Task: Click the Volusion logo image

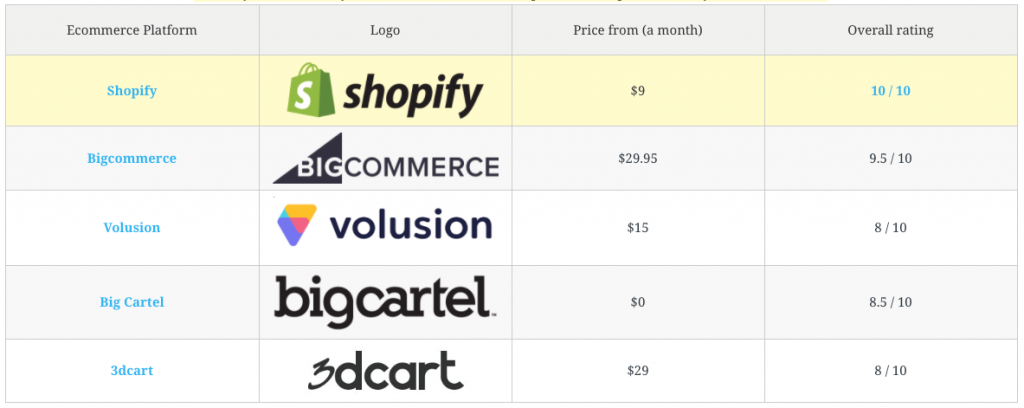Action: click(385, 225)
